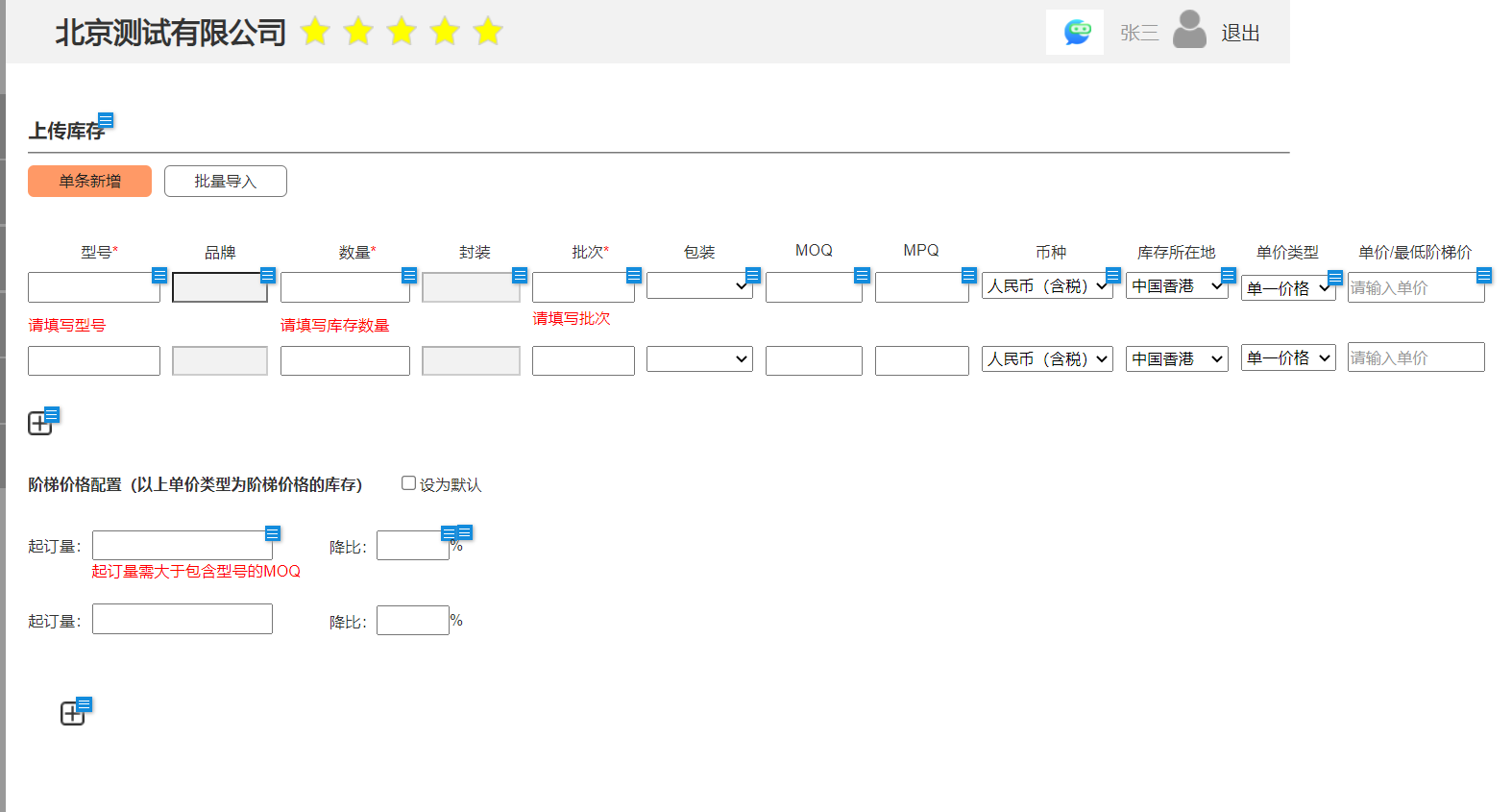The width and height of the screenshot is (1512, 812).
Task: Open the first row 单价类型 dropdown
Action: [x=1285, y=288]
